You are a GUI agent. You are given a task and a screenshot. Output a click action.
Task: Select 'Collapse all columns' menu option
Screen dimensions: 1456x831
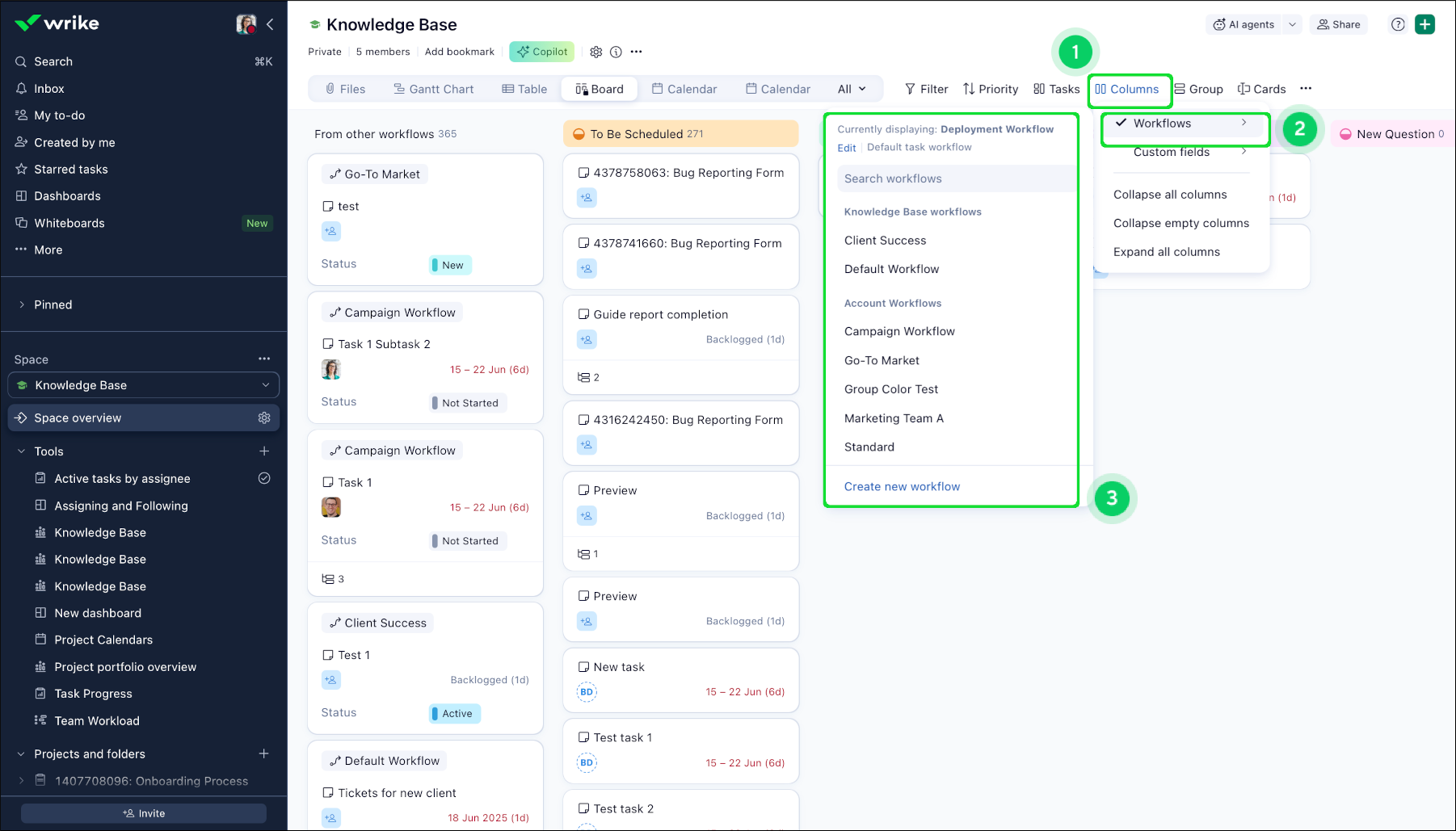coord(1170,195)
